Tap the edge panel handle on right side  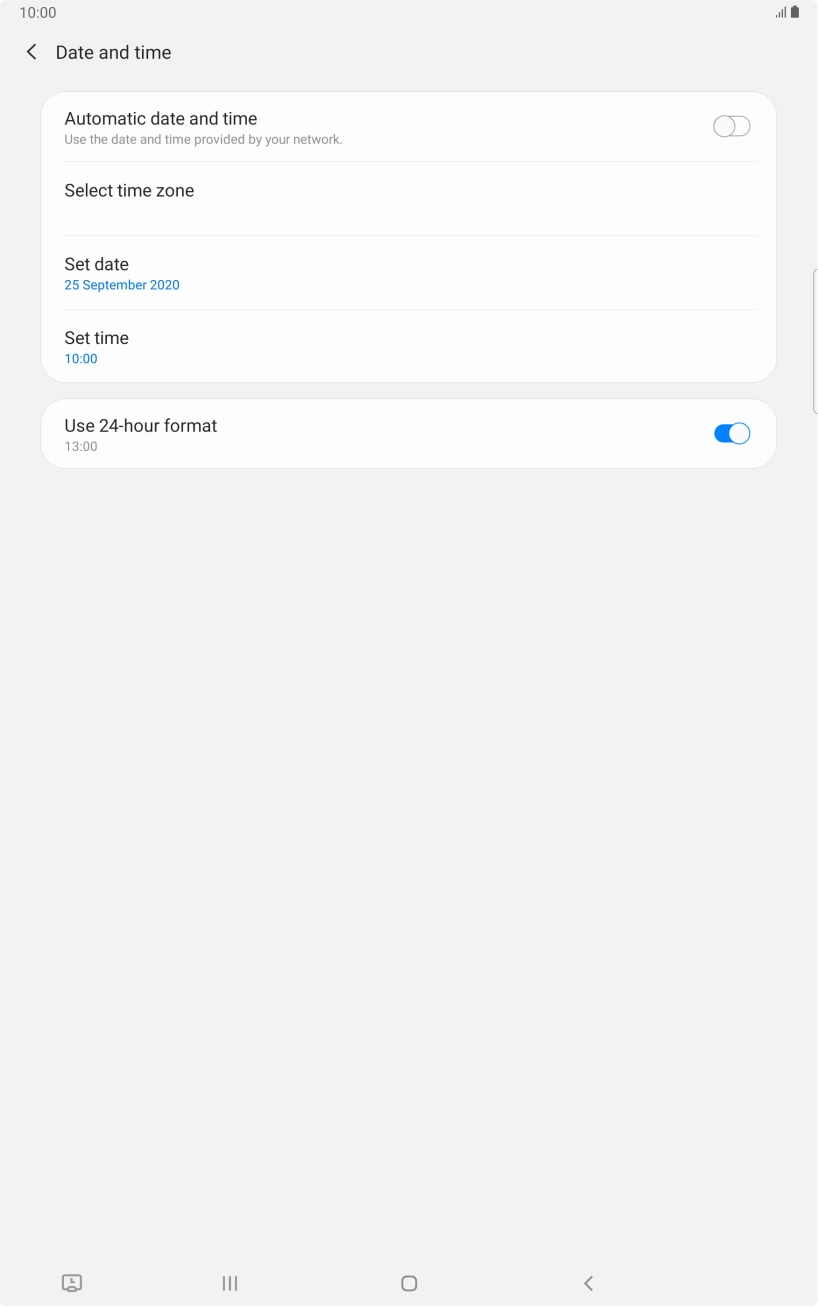814,340
